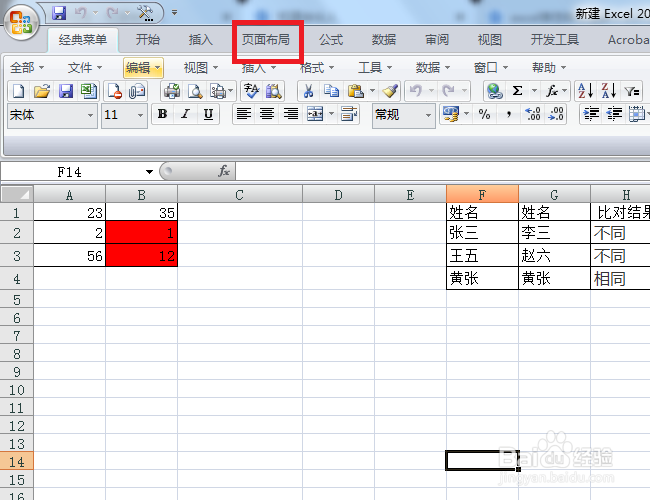Screen dimensions: 650x500
Task: Click the Print icon
Action: [x=172, y=91]
